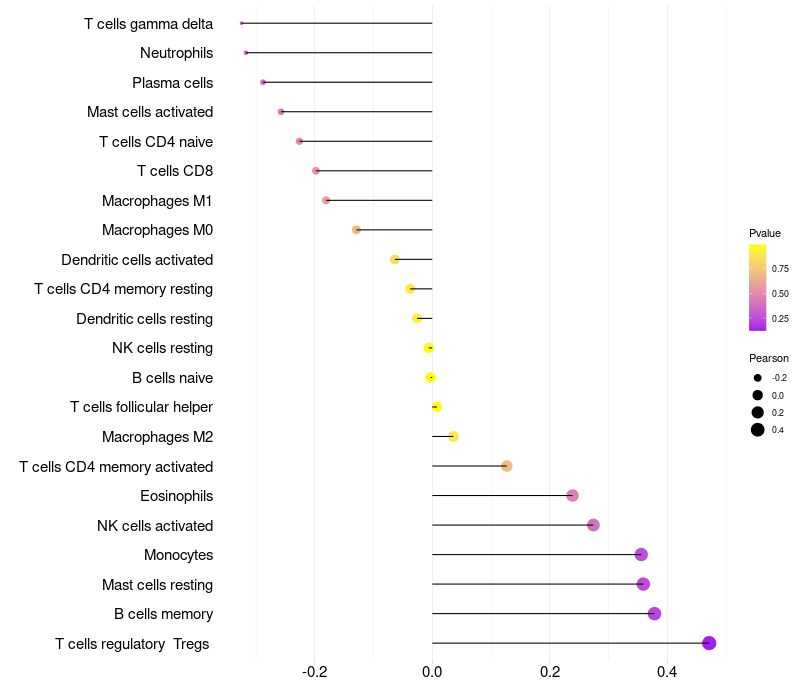Click the Pearson 0.0 legend circle
The image size is (800, 700).
pyautogui.click(x=758, y=395)
